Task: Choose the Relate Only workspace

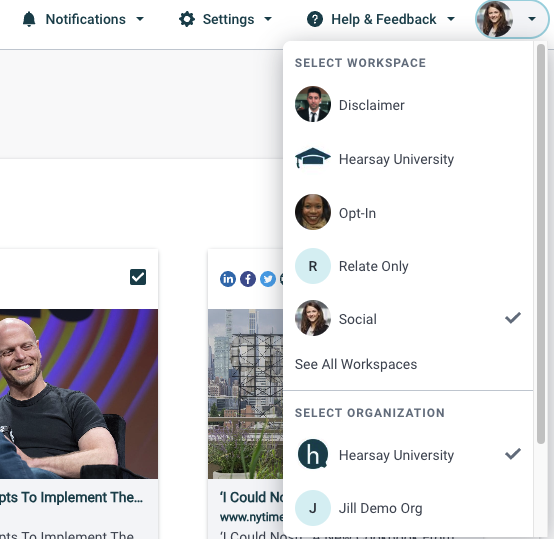Action: coord(408,266)
